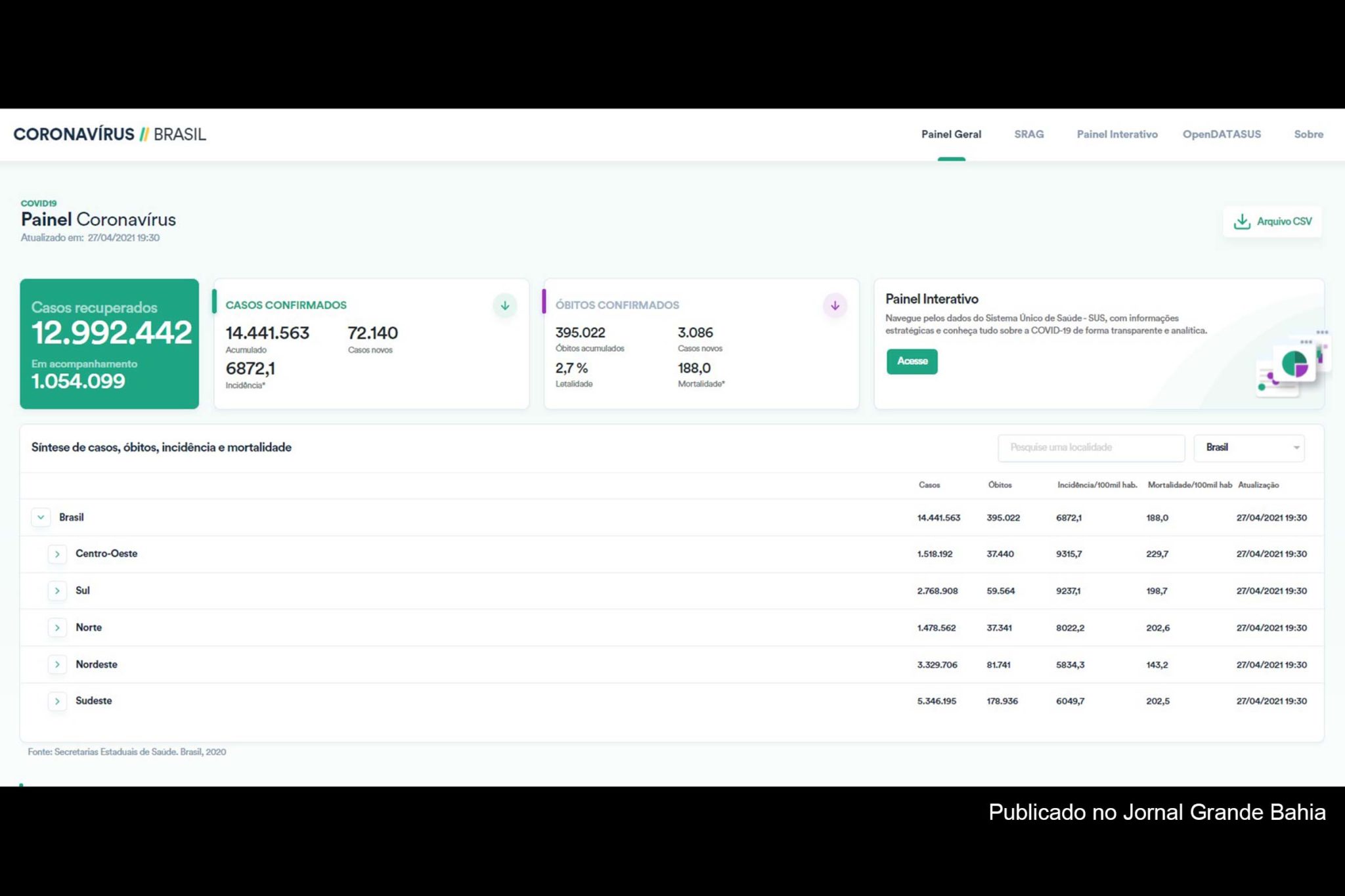Screen dimensions: 1345x896
Task: Collapse the Brasil row chevron
Action: click(x=41, y=517)
